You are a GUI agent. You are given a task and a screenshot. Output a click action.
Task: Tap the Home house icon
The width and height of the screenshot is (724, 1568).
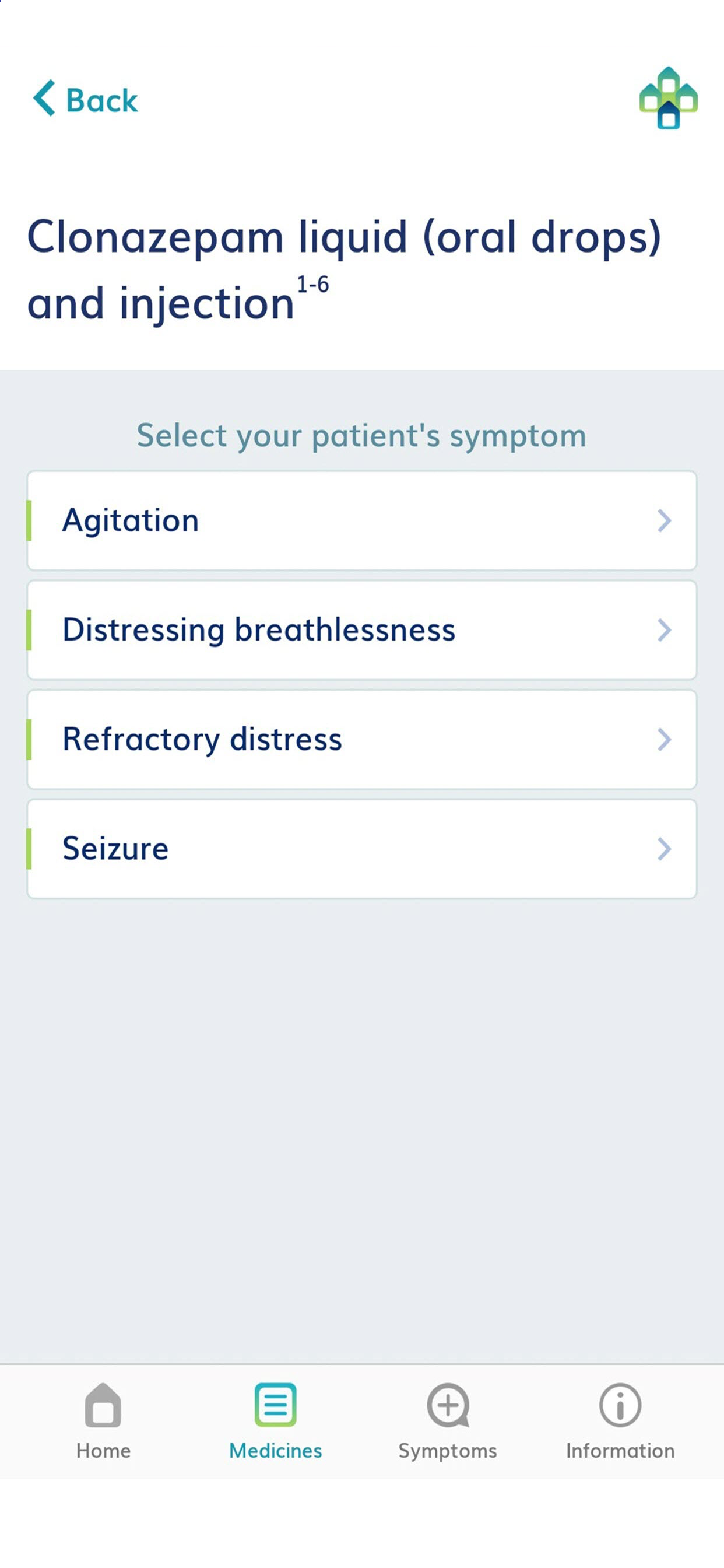(x=103, y=1405)
